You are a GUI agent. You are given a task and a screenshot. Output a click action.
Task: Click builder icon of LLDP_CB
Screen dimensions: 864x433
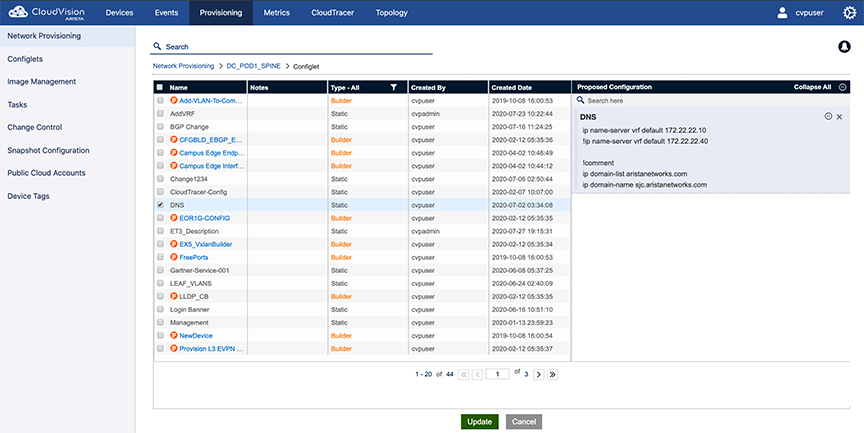click(174, 296)
